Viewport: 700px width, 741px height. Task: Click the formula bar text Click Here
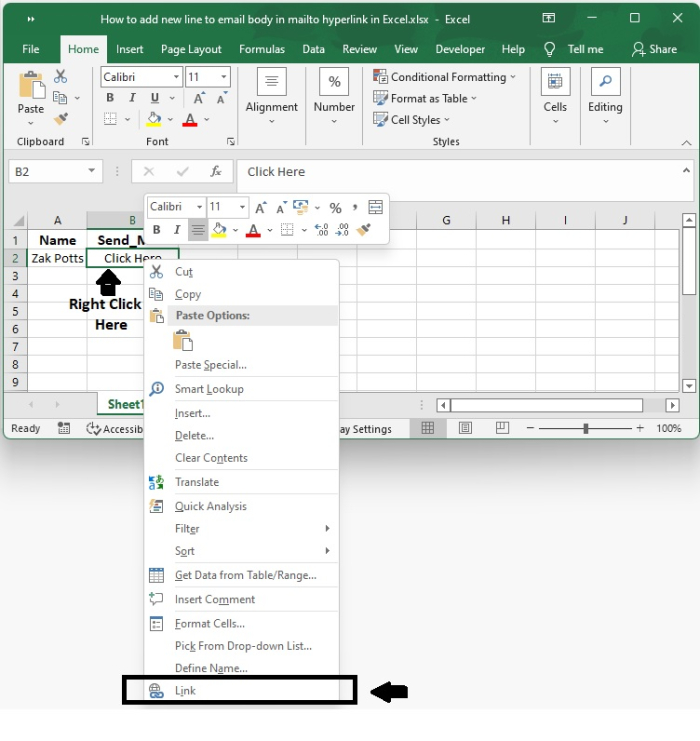[x=276, y=172]
